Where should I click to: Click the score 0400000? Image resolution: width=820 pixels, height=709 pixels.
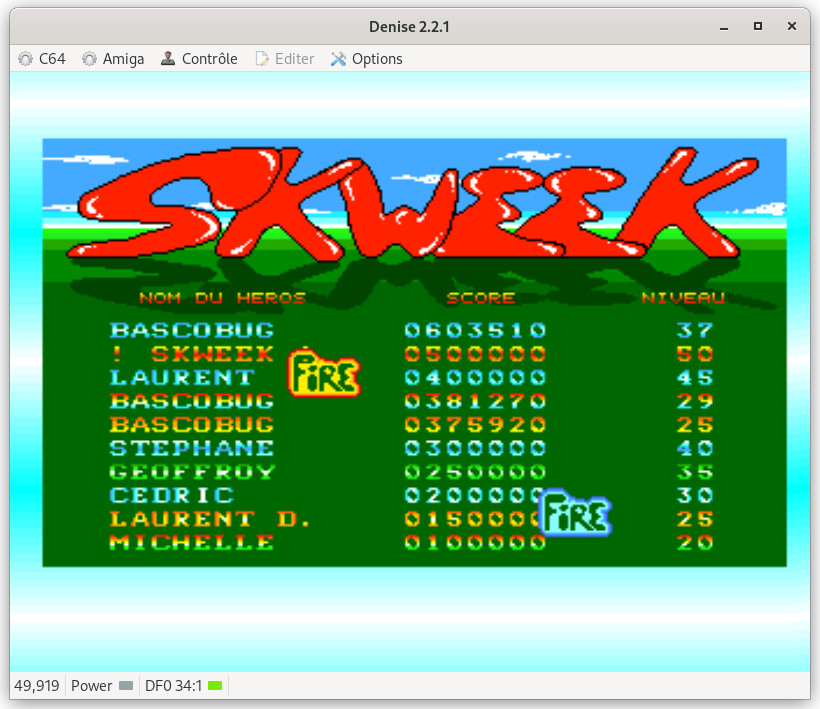(475, 378)
